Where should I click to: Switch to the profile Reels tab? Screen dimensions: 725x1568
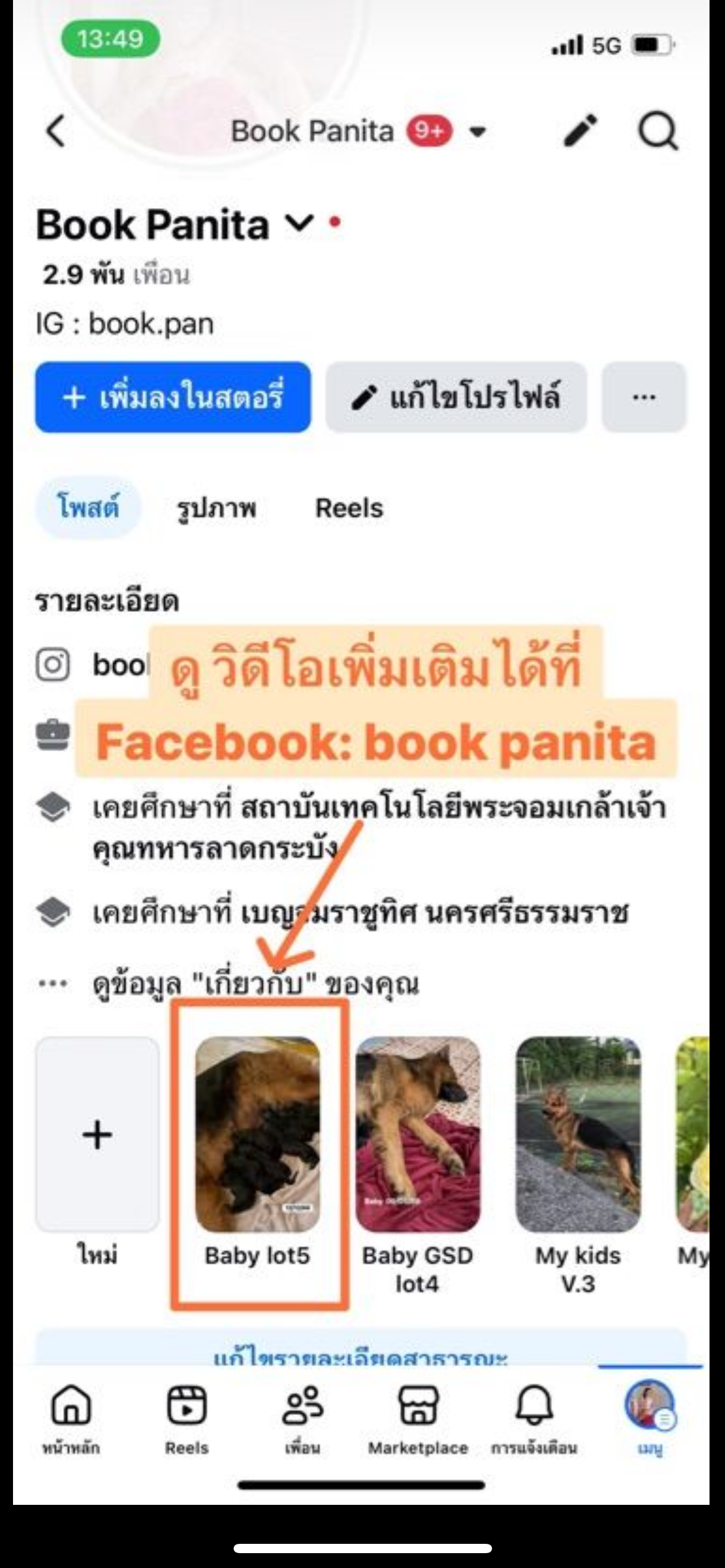pos(349,508)
